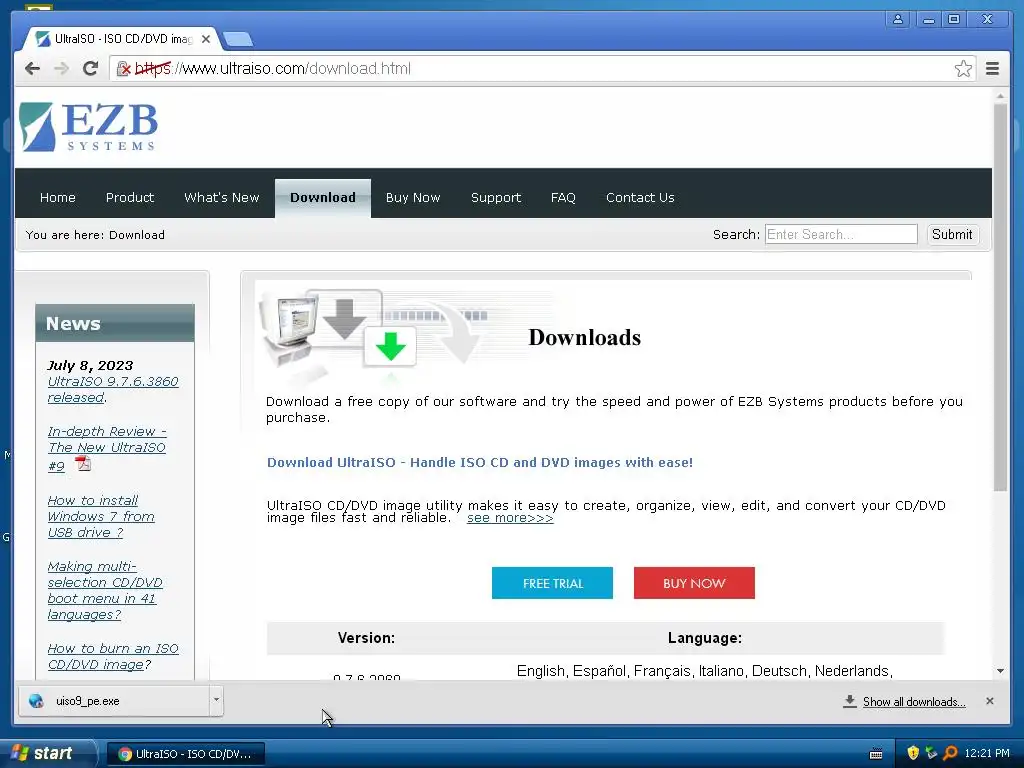Screen dimensions: 1024x768
Task: Open UltraISO 9.7.6.3860 released news link
Action: [112, 389]
